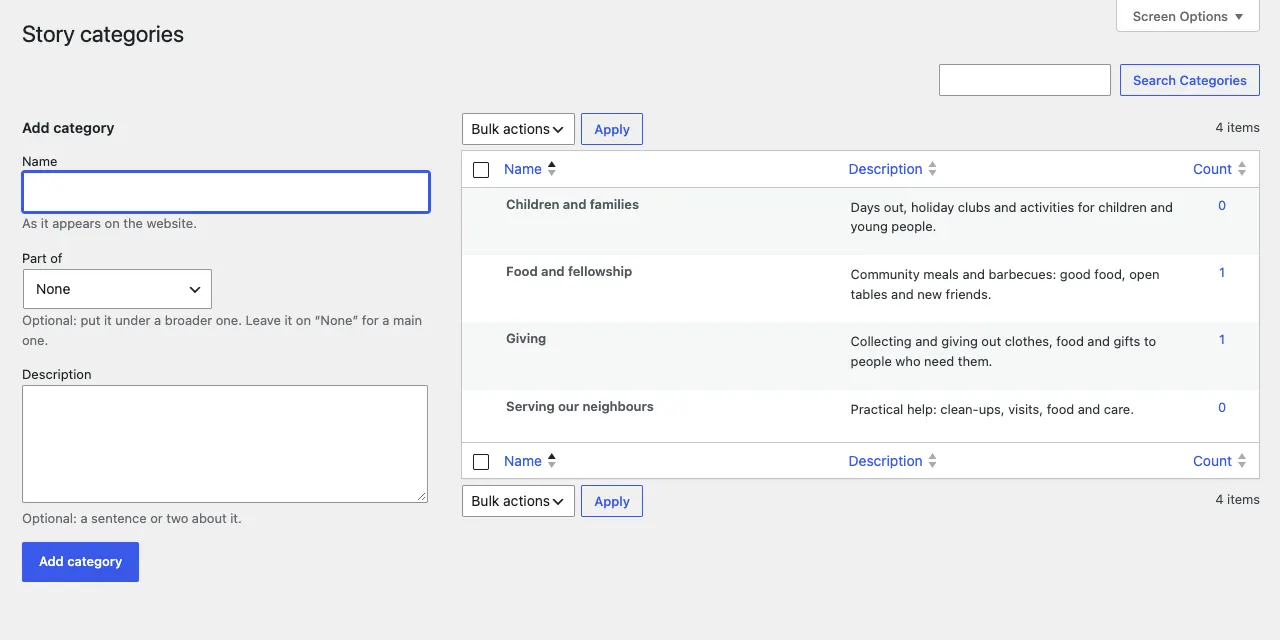Click the Search Categories button
The width and height of the screenshot is (1280, 640).
click(x=1189, y=80)
